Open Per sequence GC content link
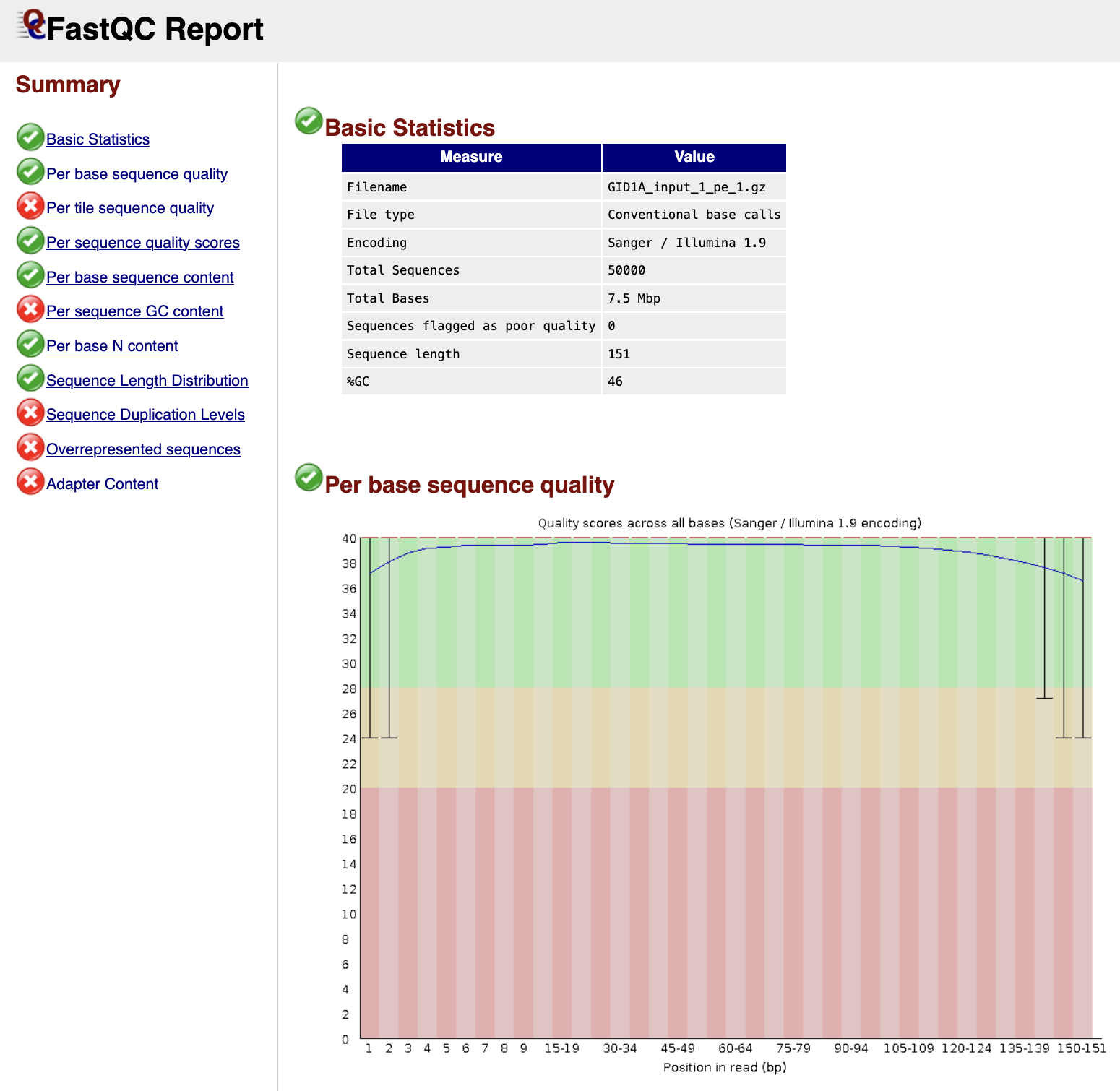 click(x=135, y=311)
